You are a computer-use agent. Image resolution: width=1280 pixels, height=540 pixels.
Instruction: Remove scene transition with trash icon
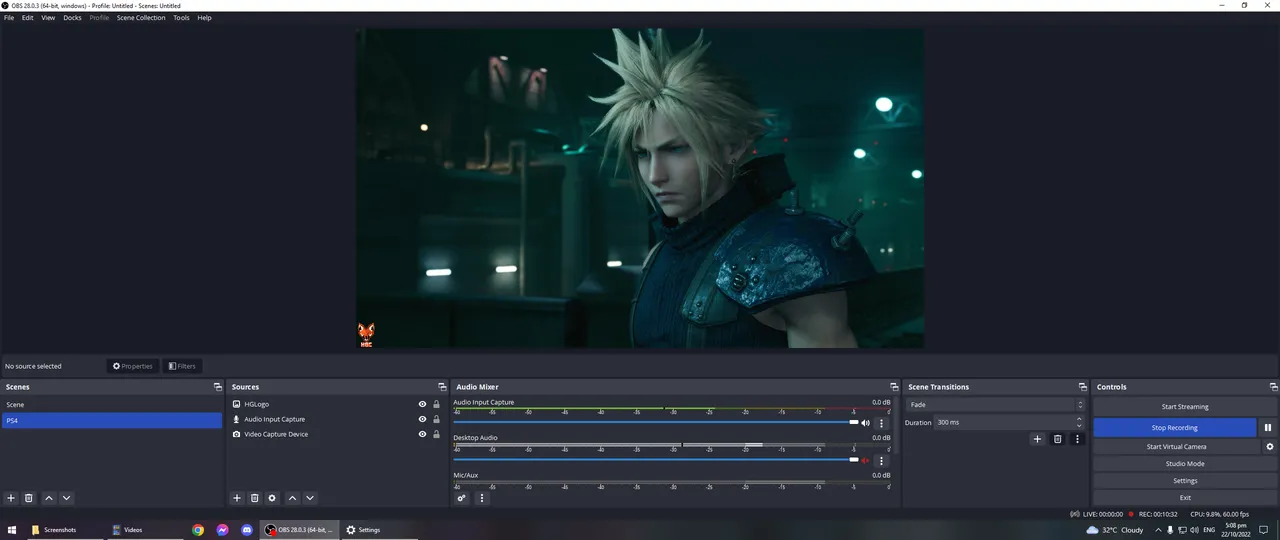[x=1057, y=439]
